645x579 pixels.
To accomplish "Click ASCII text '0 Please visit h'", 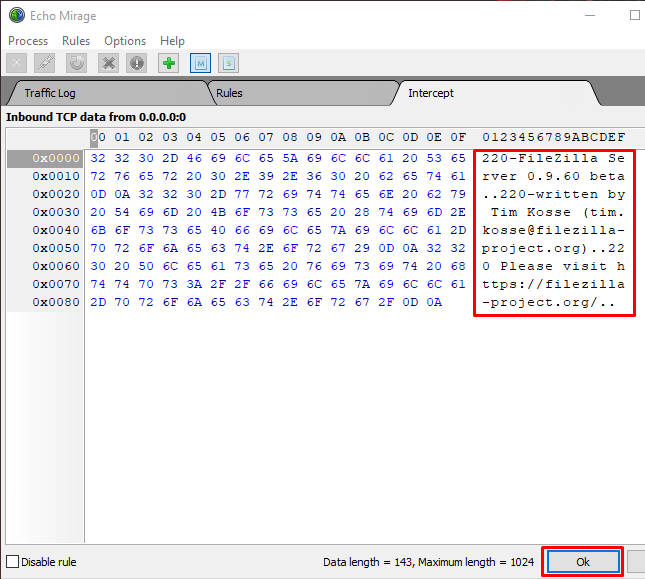I will click(x=553, y=266).
